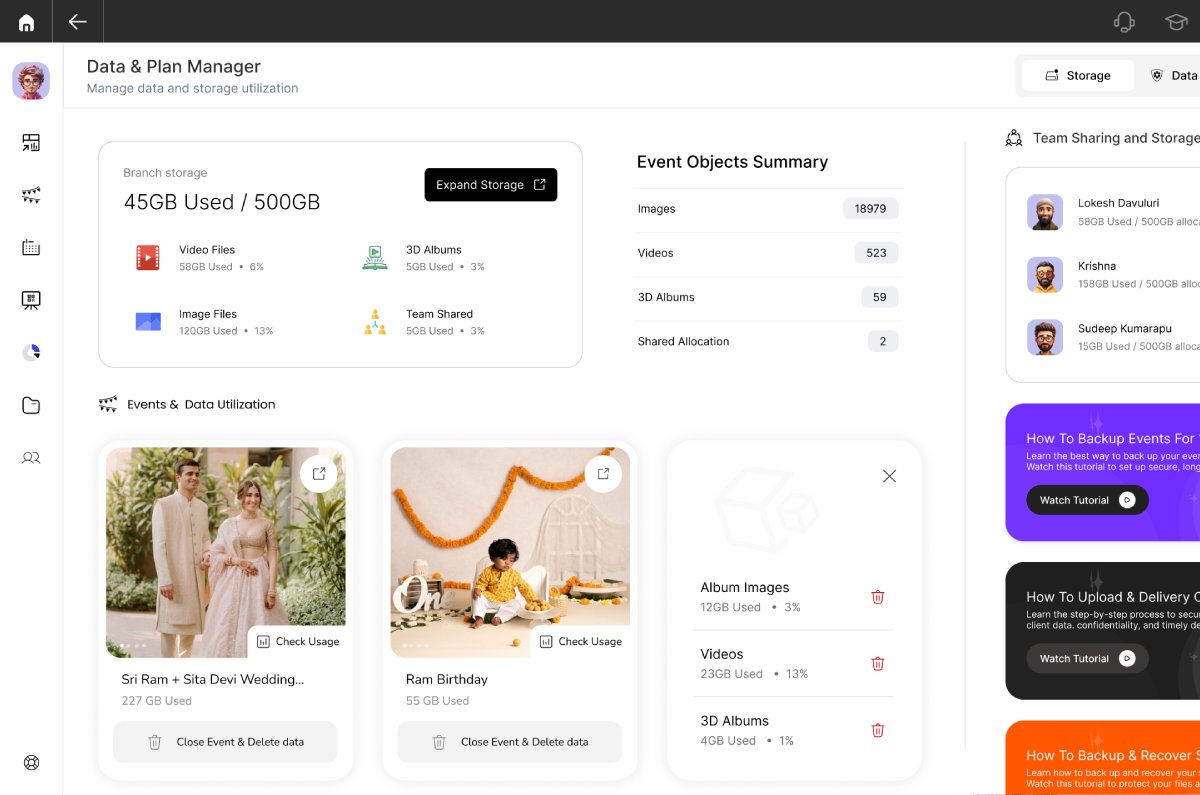Viewport: 1200px width, 795px height.
Task: Check Usage for Sri Ram wedding event
Action: pos(297,641)
